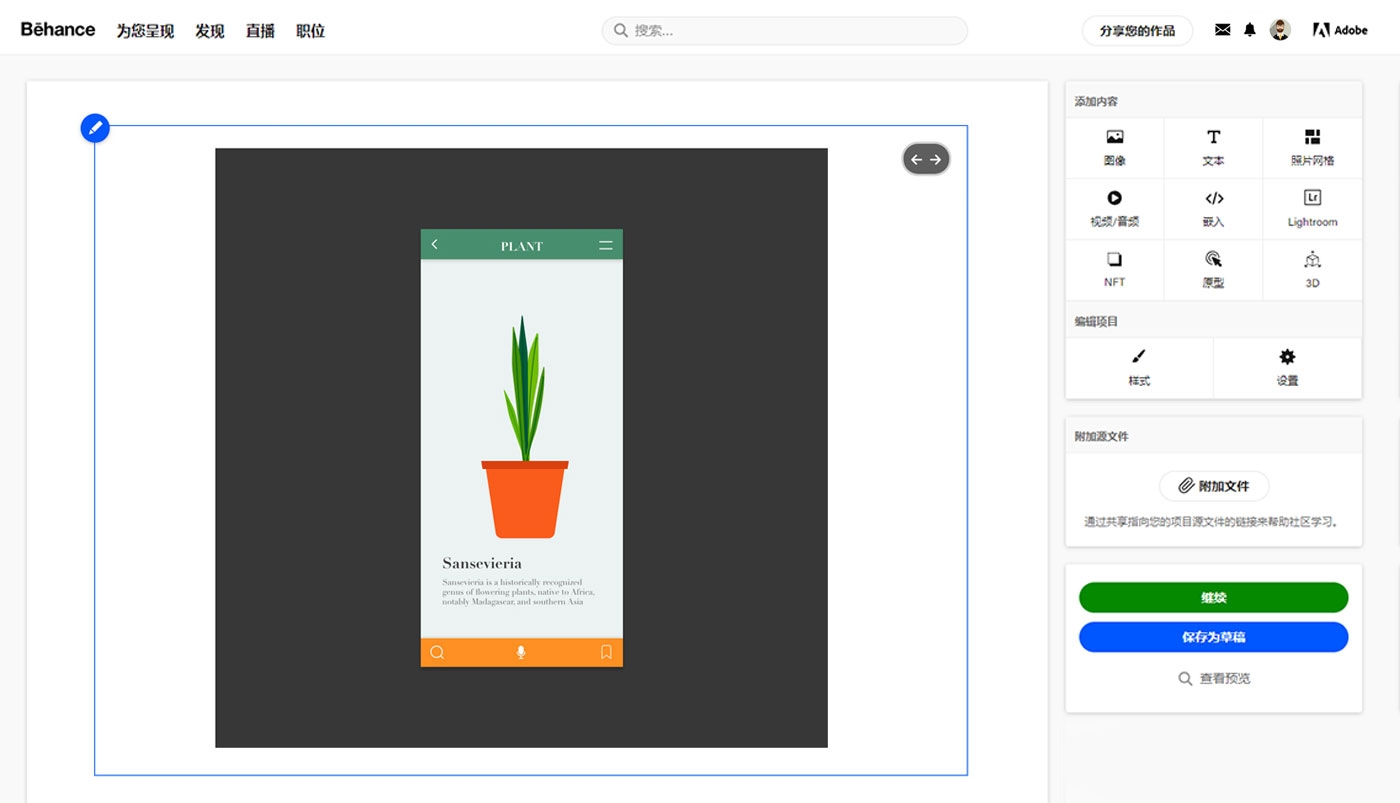1400x803 pixels.
Task: Add an image content block
Action: click(x=1114, y=147)
